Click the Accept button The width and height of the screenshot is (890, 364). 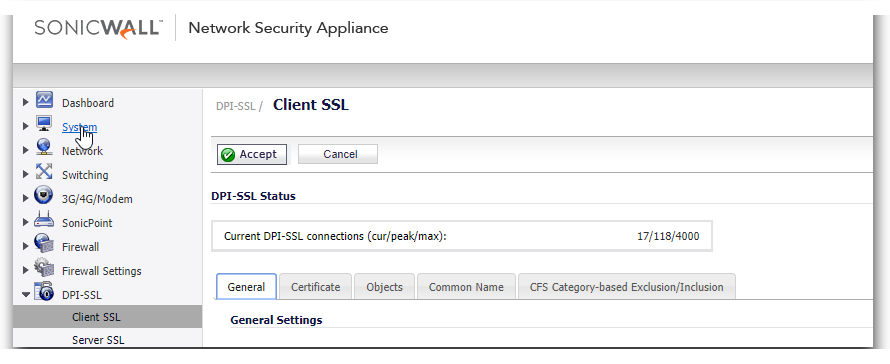tap(251, 154)
